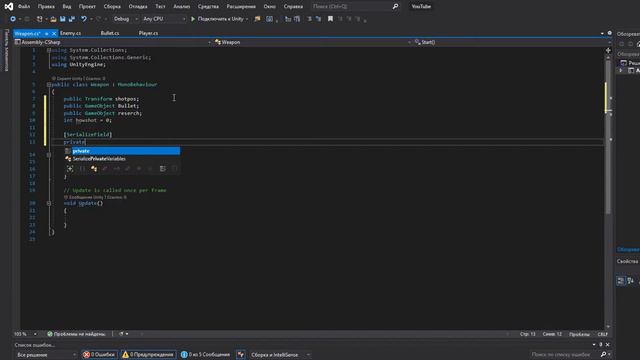Click the pin icon on error list panel
This screenshot has height=360, width=640.
[x=601, y=345]
